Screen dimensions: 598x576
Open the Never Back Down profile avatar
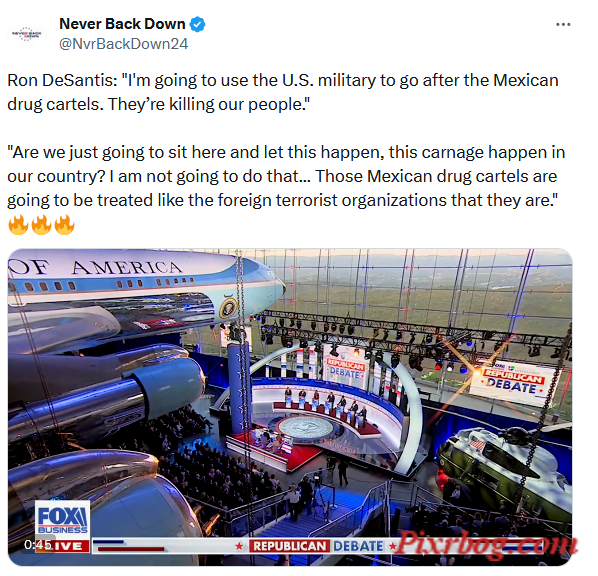26,34
